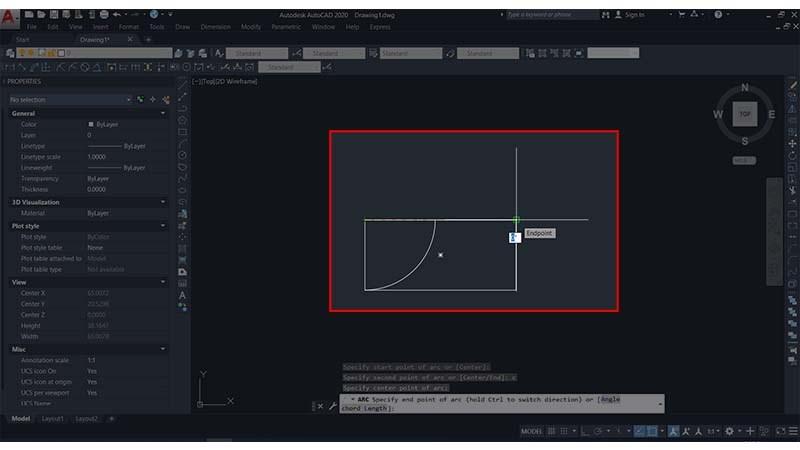Screen dimensions: 800x450
Task: Open the Dimension menu
Action: [215, 27]
